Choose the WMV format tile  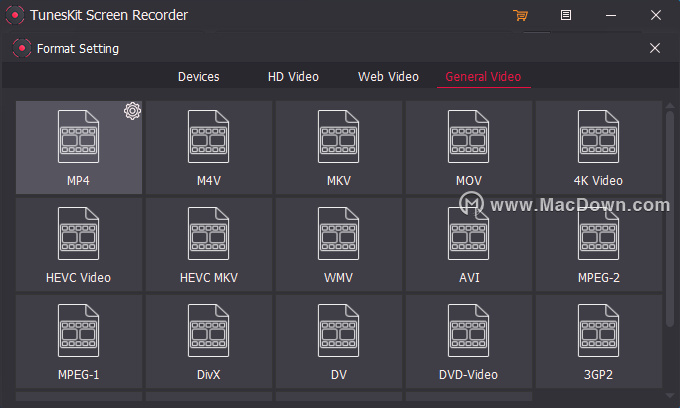[339, 245]
